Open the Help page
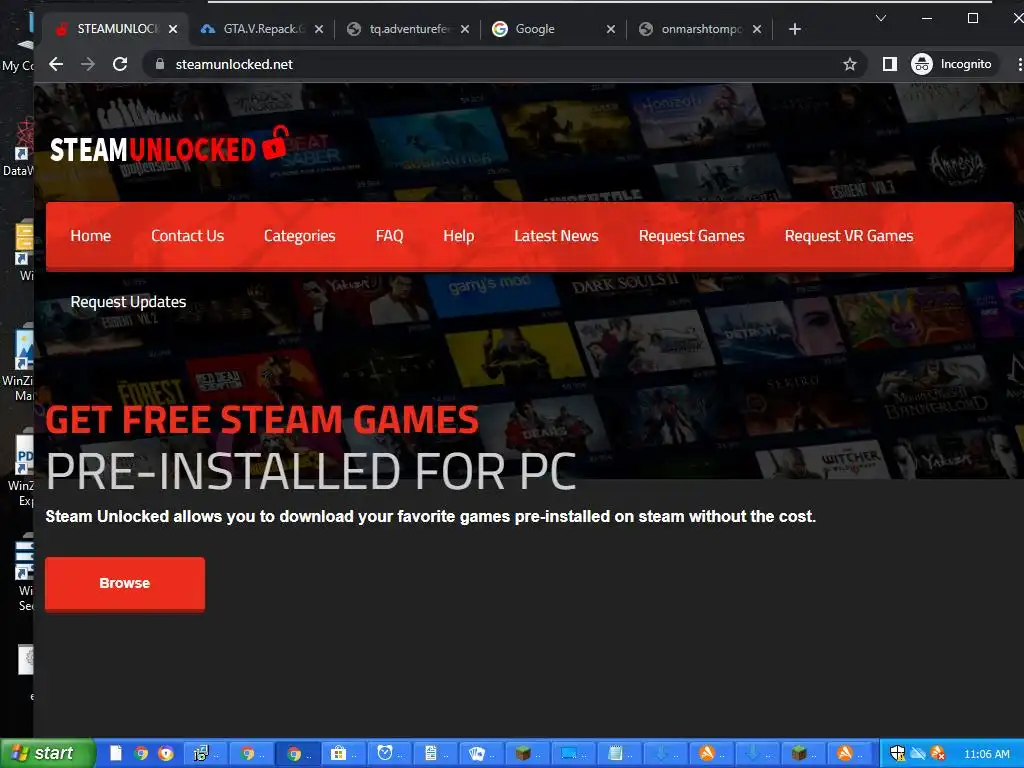This screenshot has width=1024, height=768. click(458, 236)
